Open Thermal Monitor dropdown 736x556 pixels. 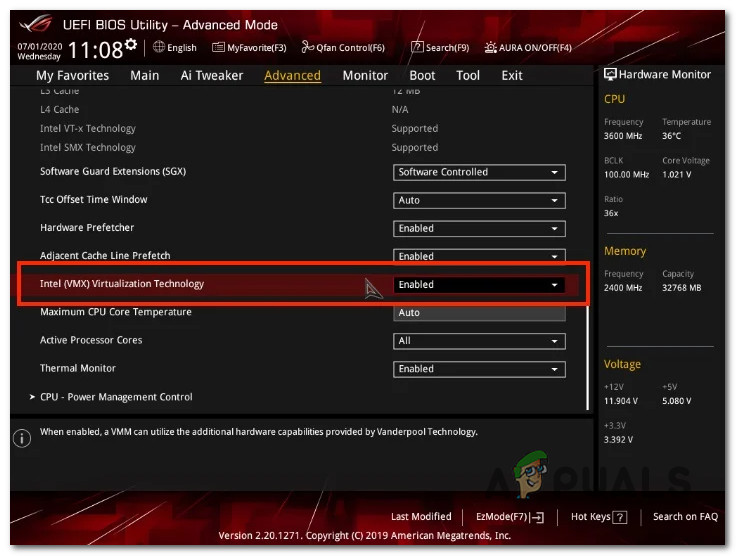coord(479,369)
